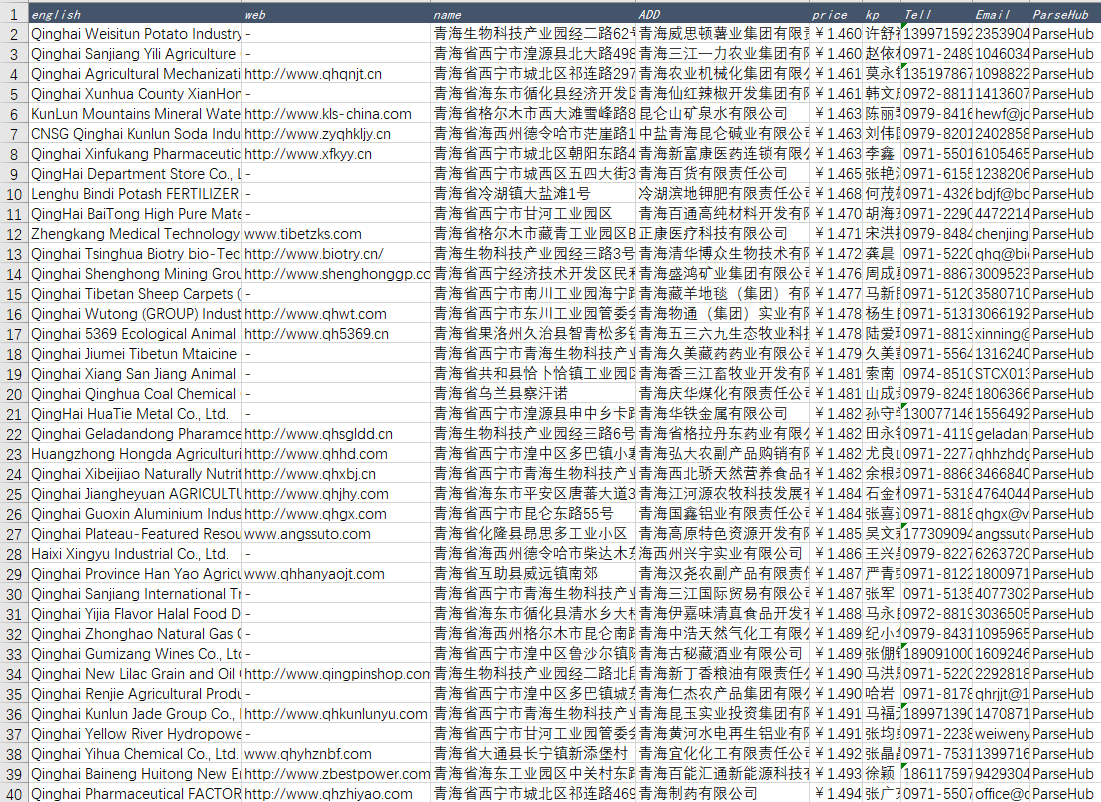
Task: Click the web cell "www.qhyhznbf.com"
Action: 336,754
